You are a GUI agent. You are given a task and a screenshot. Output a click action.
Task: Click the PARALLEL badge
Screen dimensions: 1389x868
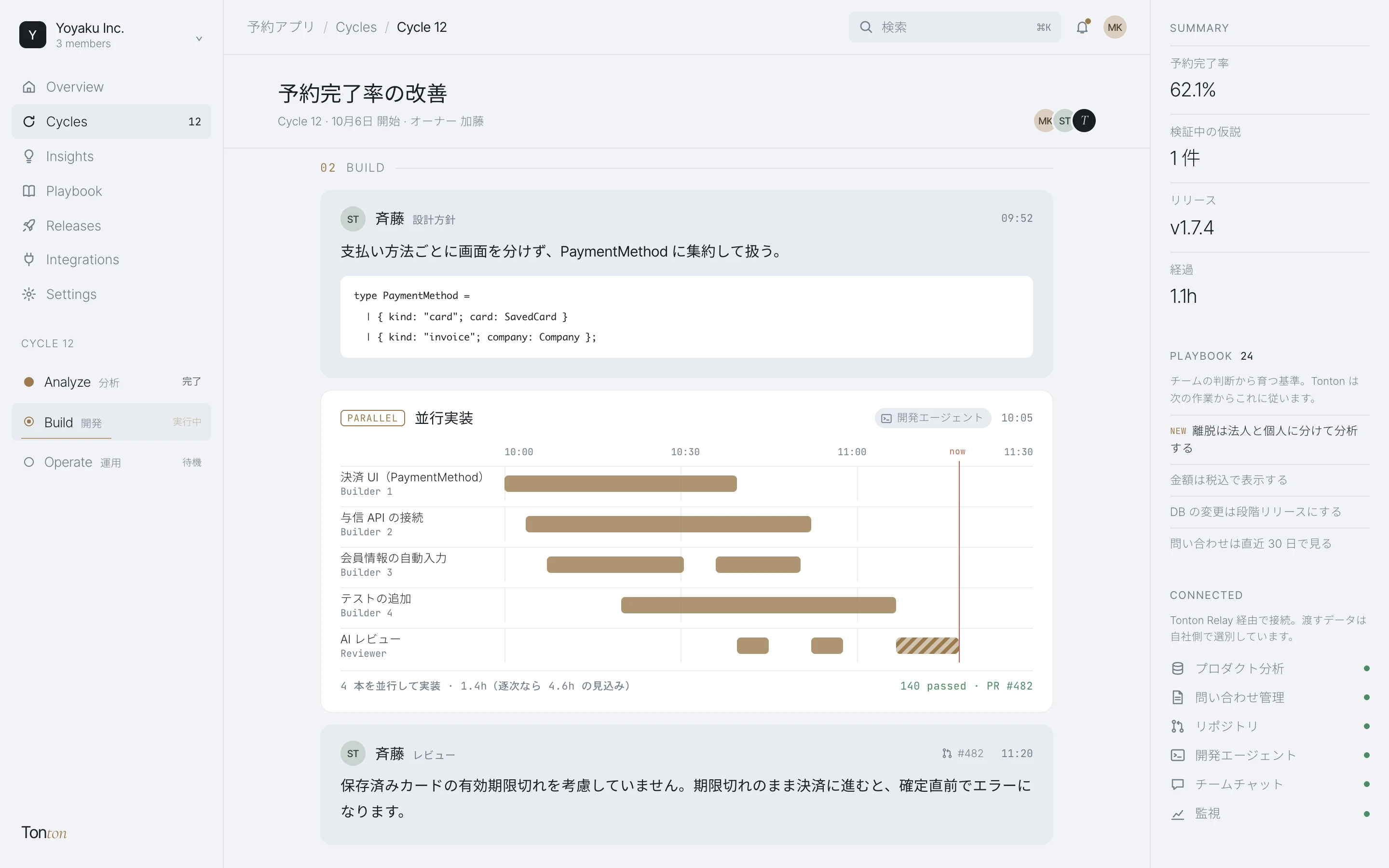(372, 418)
